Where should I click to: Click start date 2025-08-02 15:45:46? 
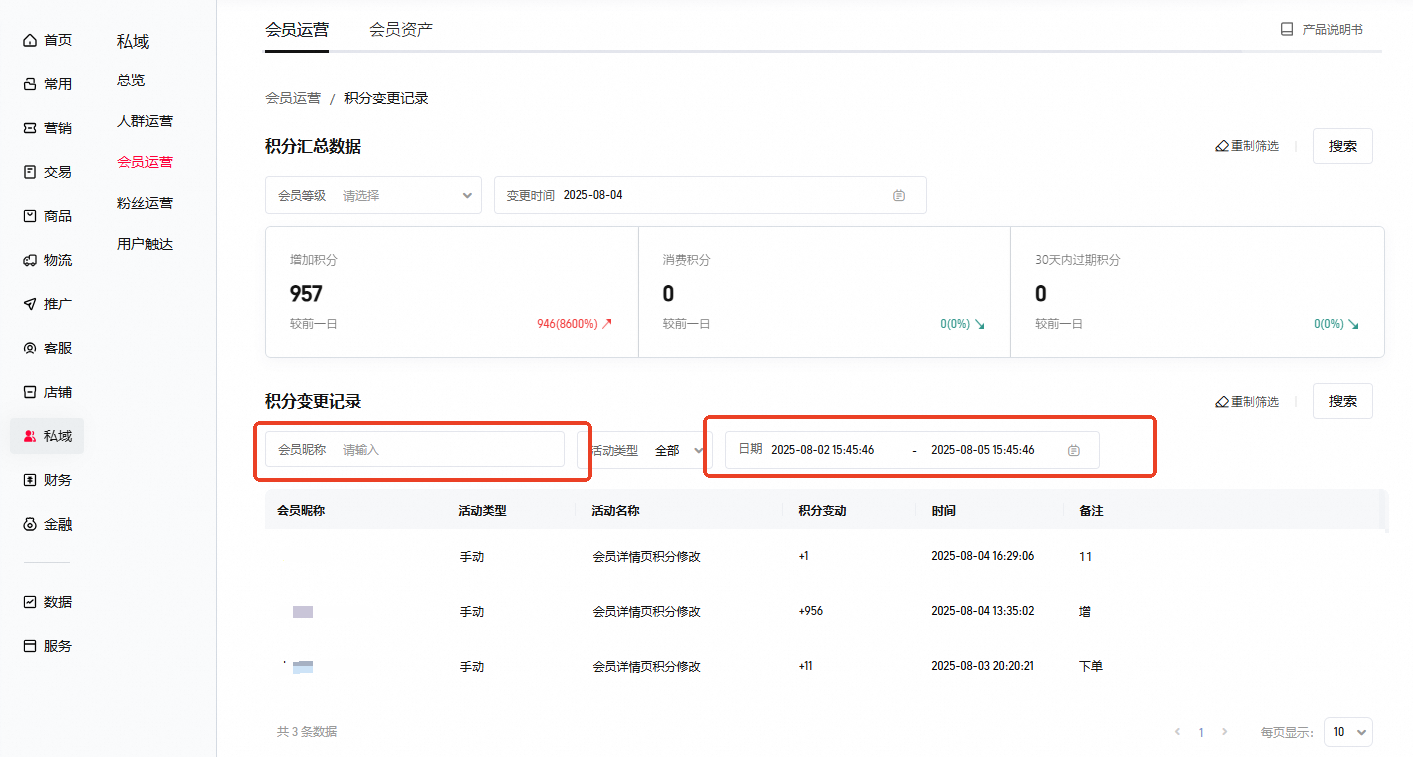tap(823, 450)
